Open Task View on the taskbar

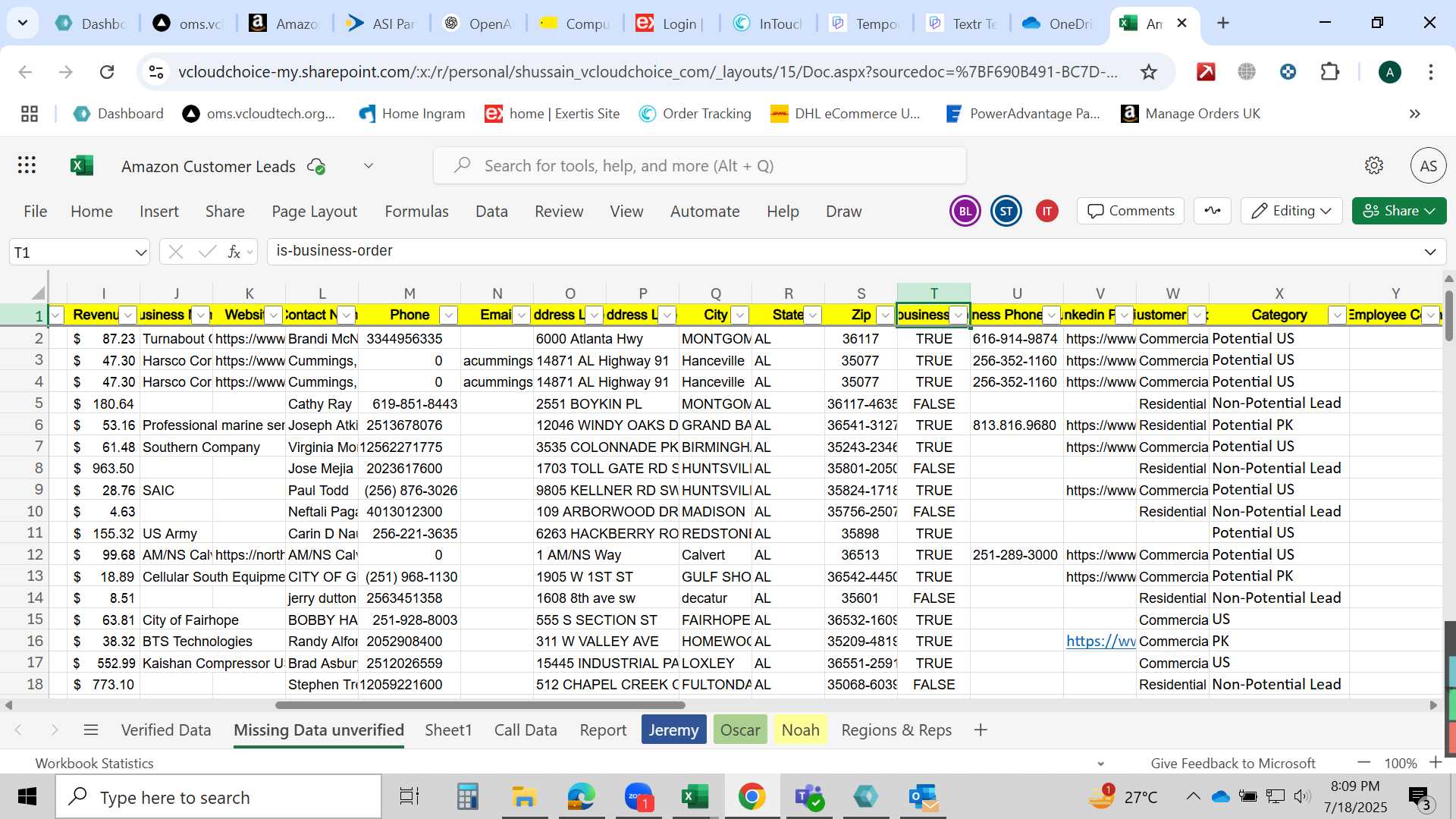click(409, 797)
